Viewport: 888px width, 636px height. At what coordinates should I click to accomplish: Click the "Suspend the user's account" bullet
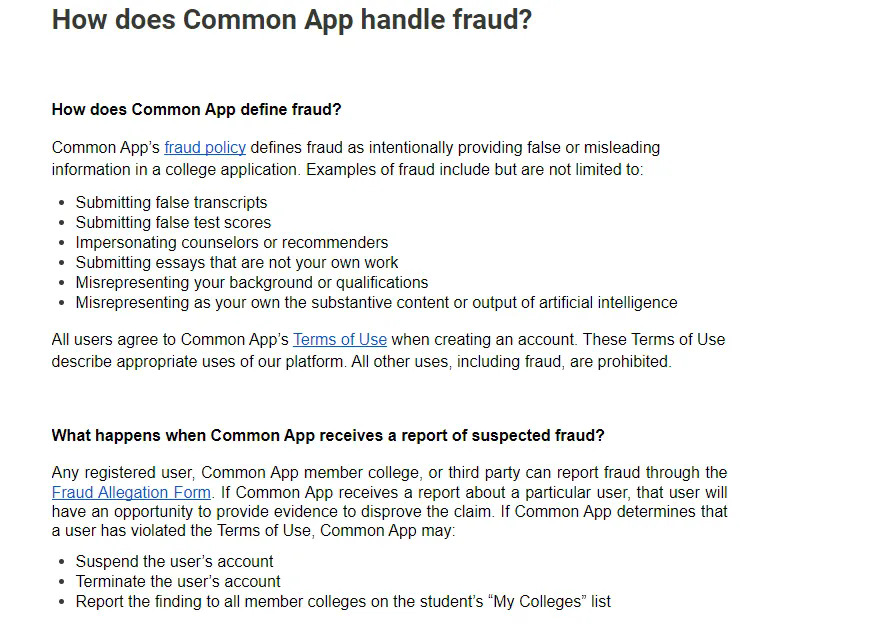tap(174, 562)
